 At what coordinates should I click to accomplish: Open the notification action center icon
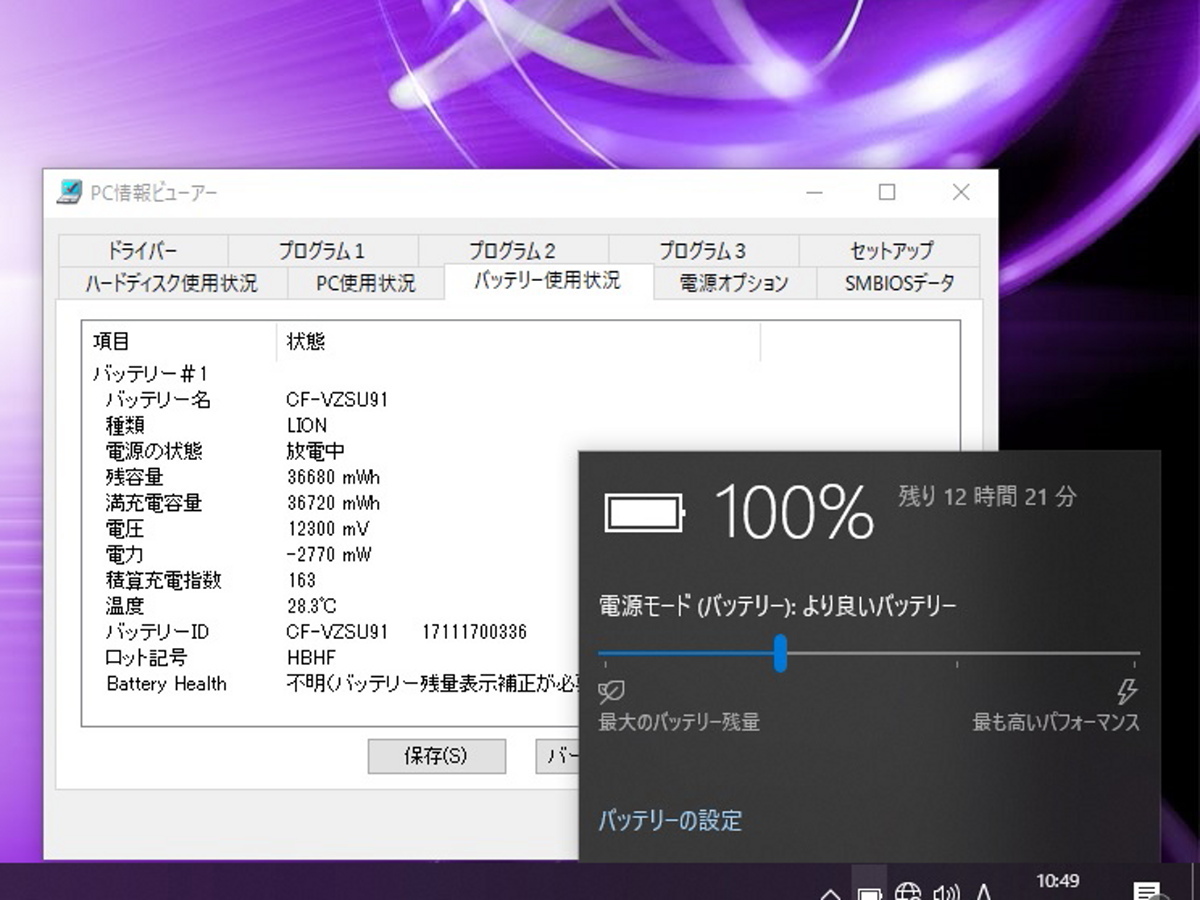[x=1146, y=891]
